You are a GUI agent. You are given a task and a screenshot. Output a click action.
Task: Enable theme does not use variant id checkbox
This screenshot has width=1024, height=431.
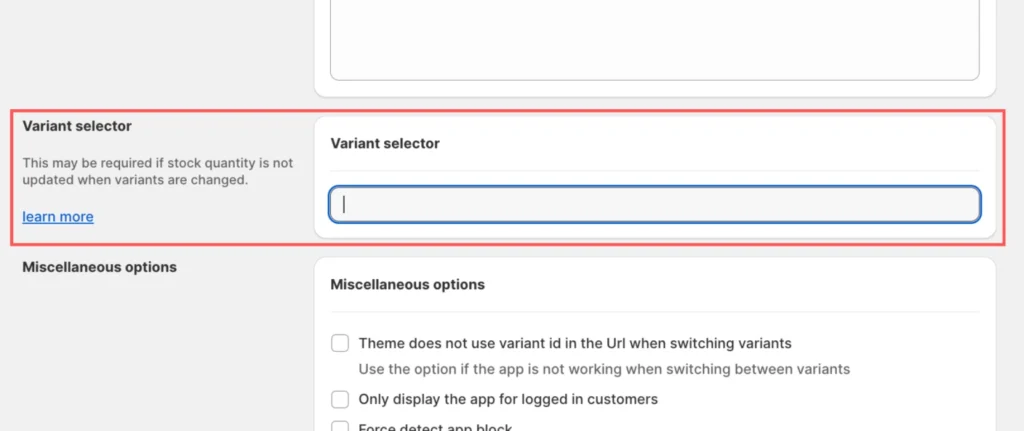(340, 343)
